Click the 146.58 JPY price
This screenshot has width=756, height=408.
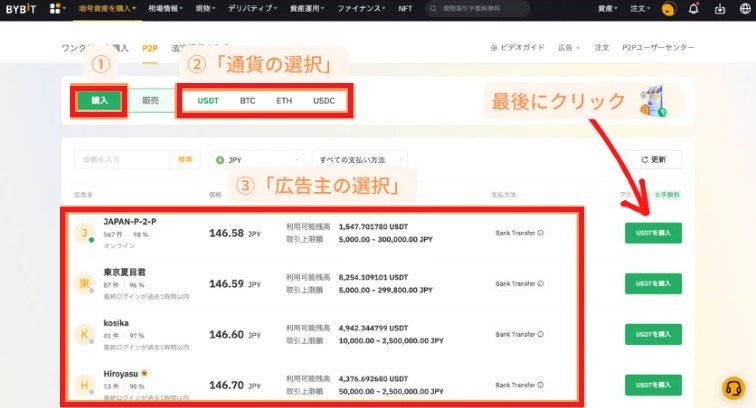coord(235,233)
